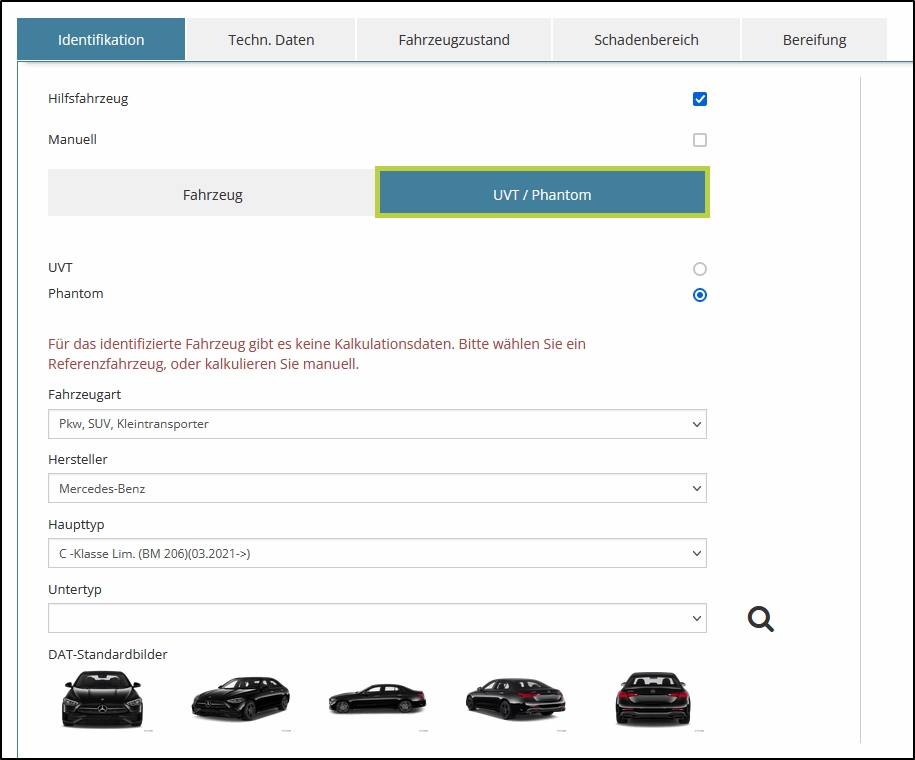The width and height of the screenshot is (915, 760).
Task: Click the Fahrzeug button
Action: point(212,195)
